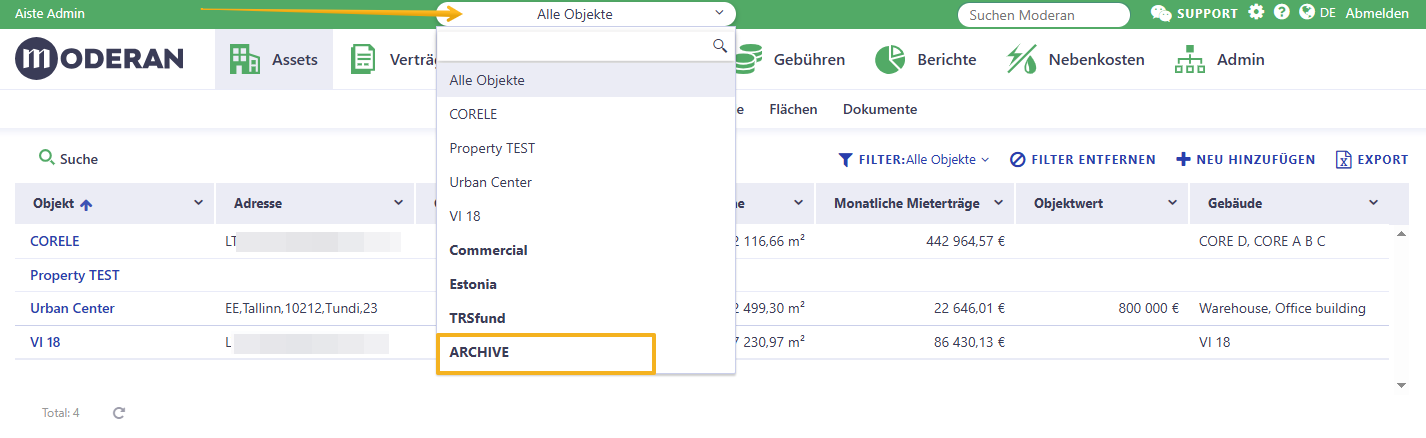Select the Estonia group option
The width and height of the screenshot is (1426, 438).
(586, 284)
